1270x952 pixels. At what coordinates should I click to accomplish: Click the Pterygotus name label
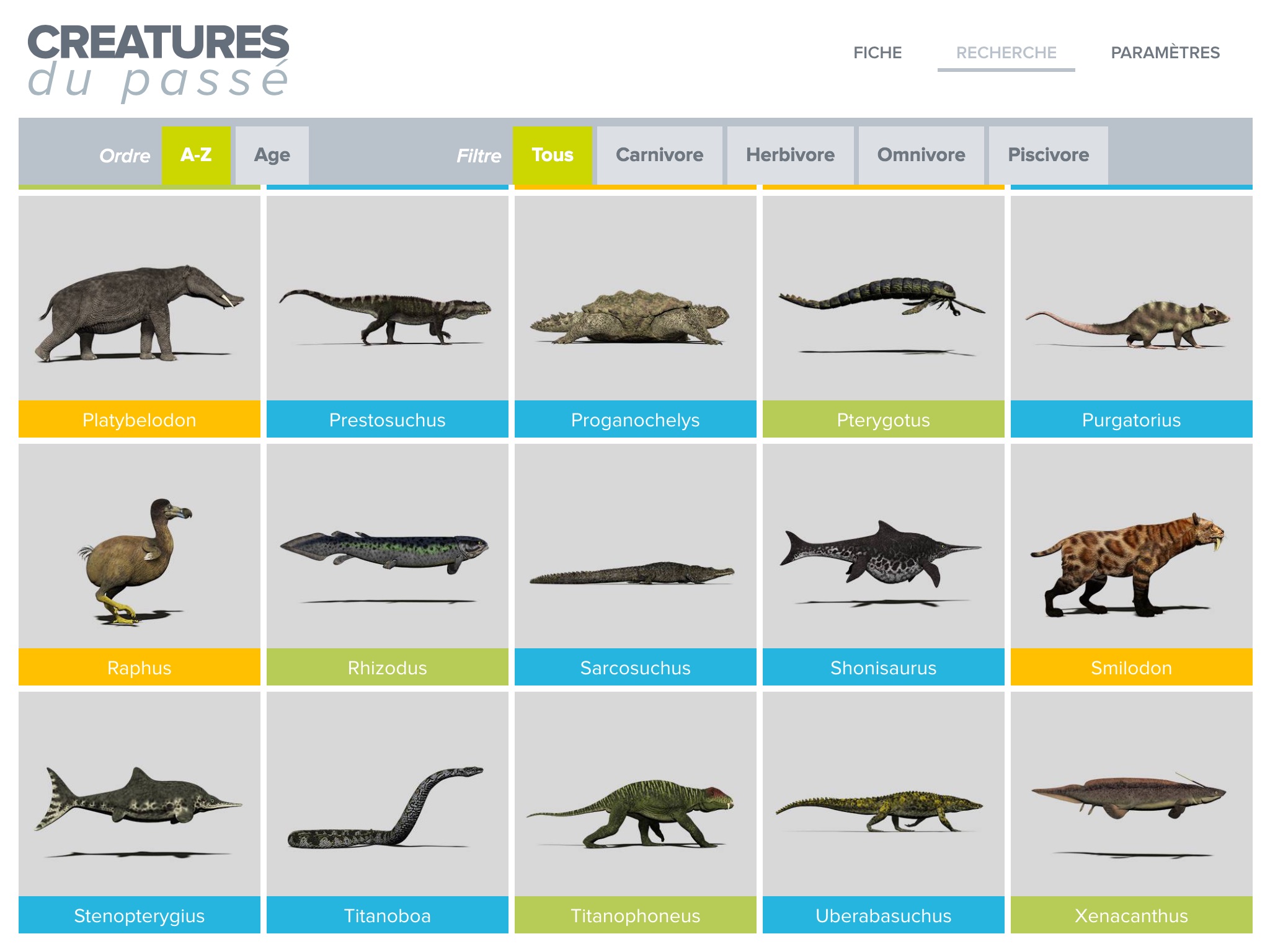(884, 420)
